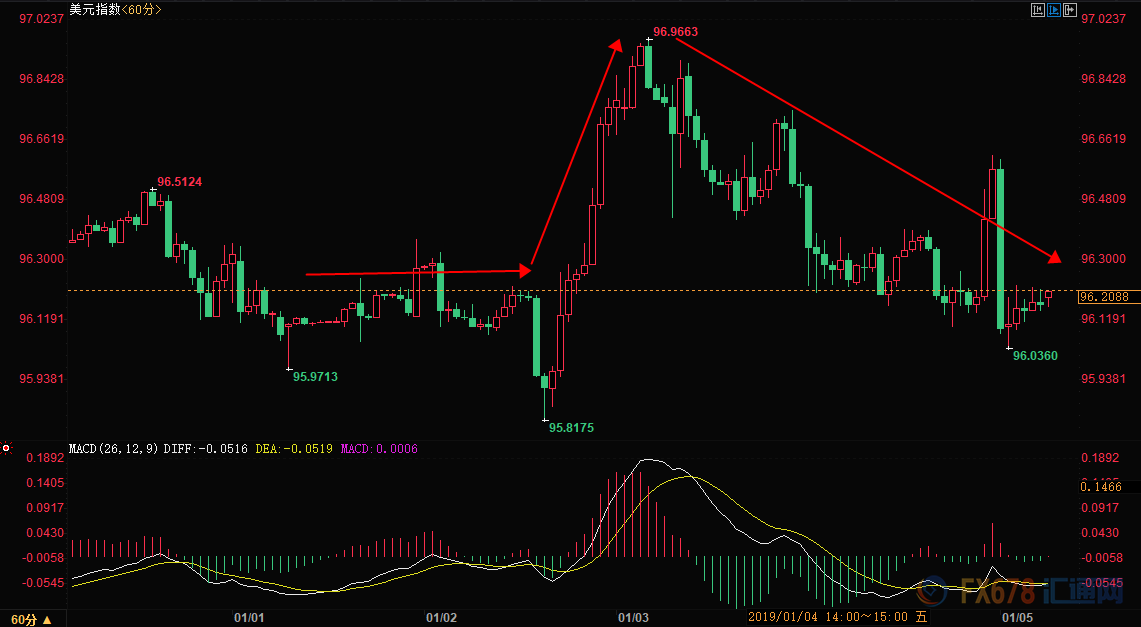Click the magenta MACD:0.0006 value
Viewport: 1141px width, 627px height.
(379, 449)
